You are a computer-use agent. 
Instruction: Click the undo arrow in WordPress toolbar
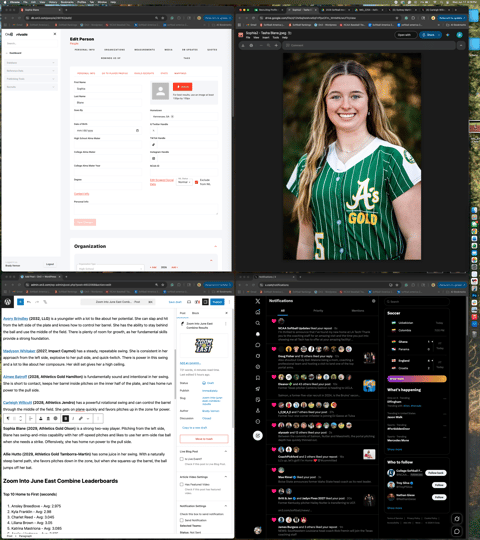coord(29,302)
